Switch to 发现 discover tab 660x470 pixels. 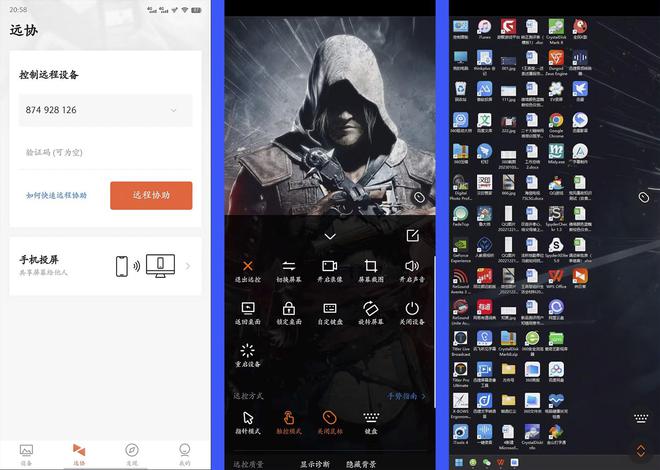pyautogui.click(x=132, y=455)
